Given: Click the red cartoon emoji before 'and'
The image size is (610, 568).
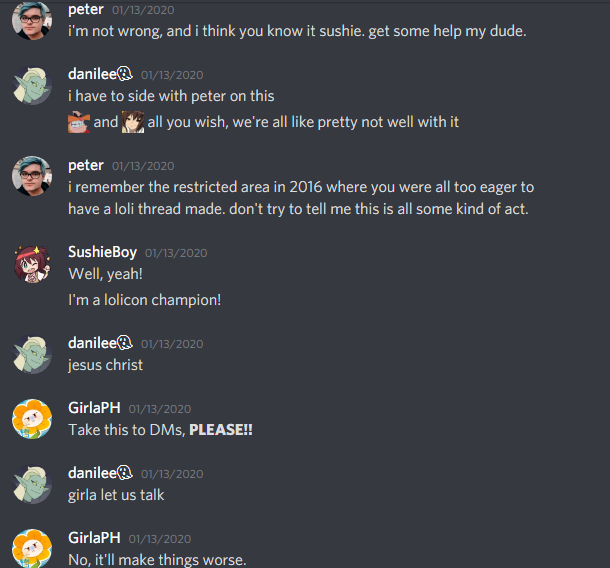Looking at the screenshot, I should click(x=79, y=122).
